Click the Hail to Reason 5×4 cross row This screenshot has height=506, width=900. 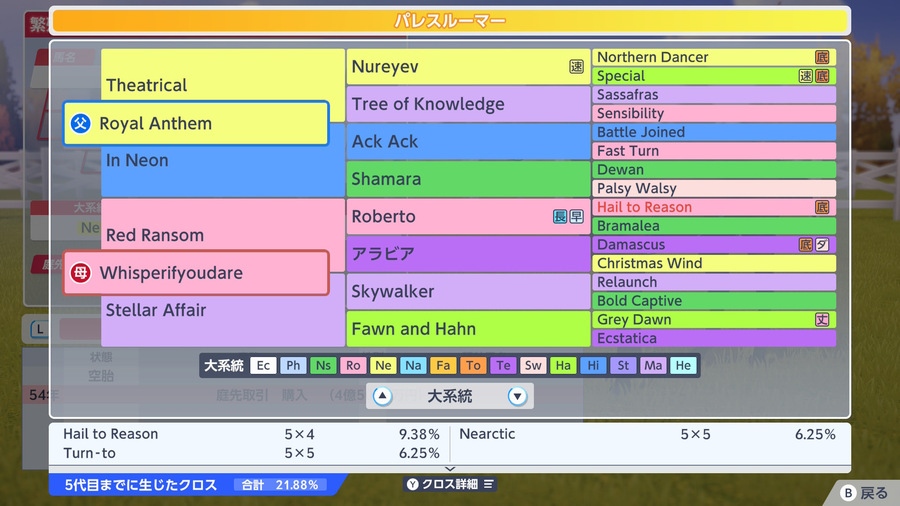pos(251,434)
